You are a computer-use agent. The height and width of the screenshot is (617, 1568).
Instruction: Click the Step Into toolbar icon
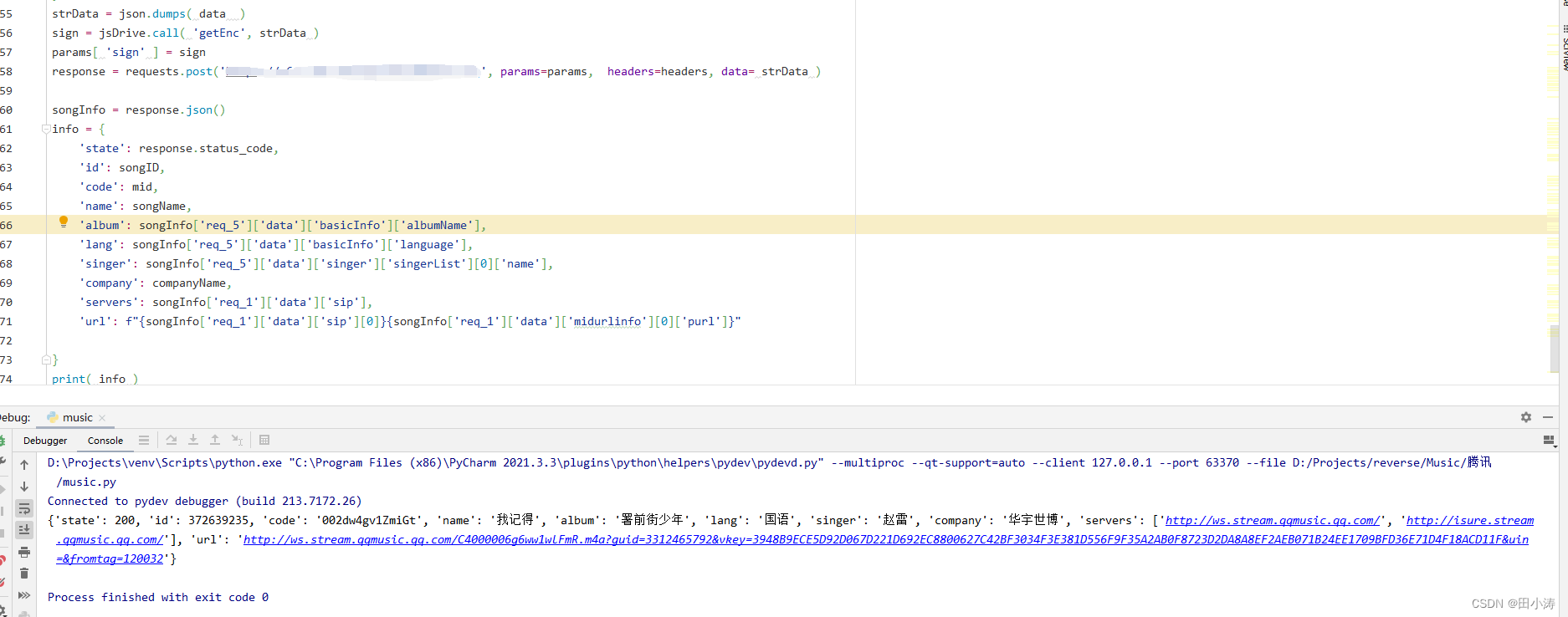pyautogui.click(x=193, y=440)
